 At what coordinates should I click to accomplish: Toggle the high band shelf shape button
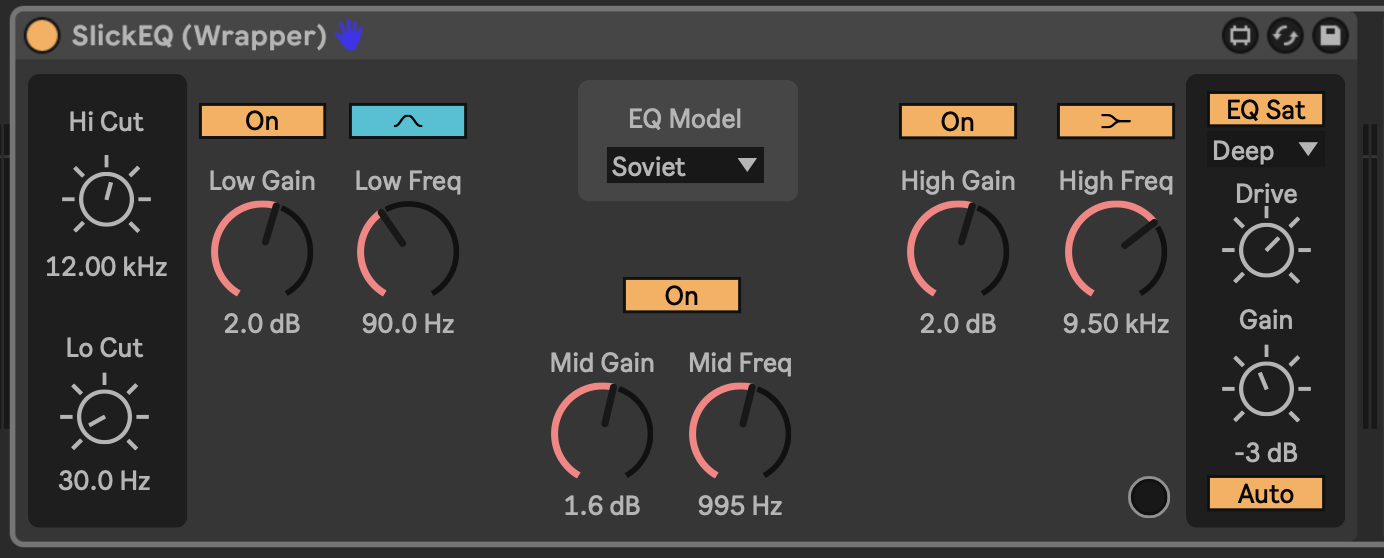point(1115,121)
